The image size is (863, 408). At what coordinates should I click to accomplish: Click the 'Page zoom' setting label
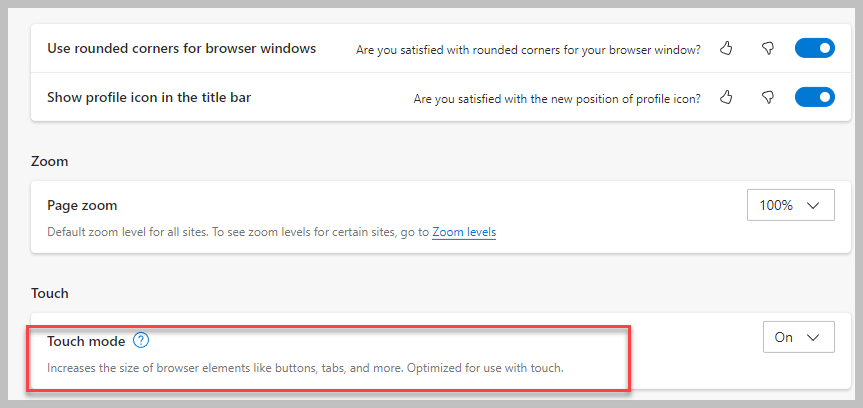[x=82, y=205]
